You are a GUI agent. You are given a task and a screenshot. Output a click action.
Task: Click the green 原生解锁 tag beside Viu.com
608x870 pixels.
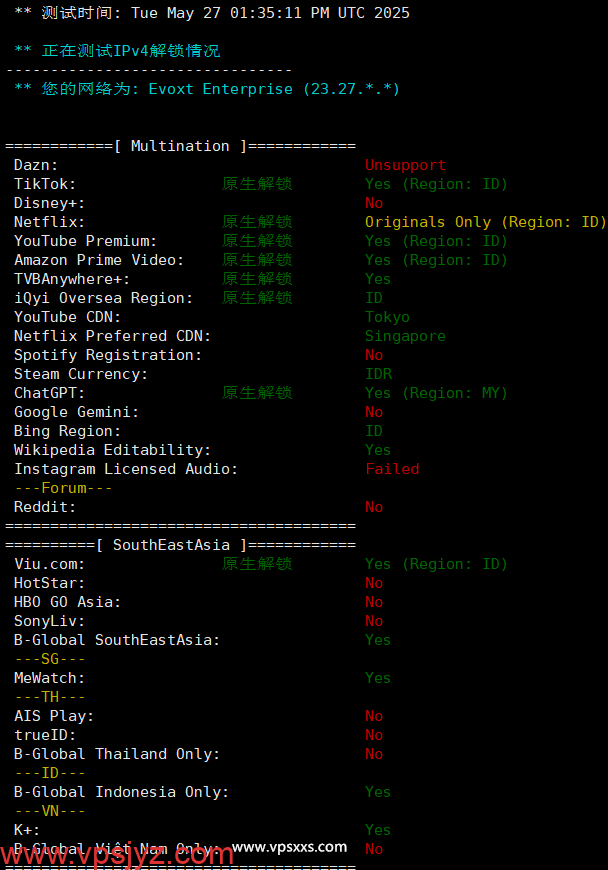(x=257, y=564)
